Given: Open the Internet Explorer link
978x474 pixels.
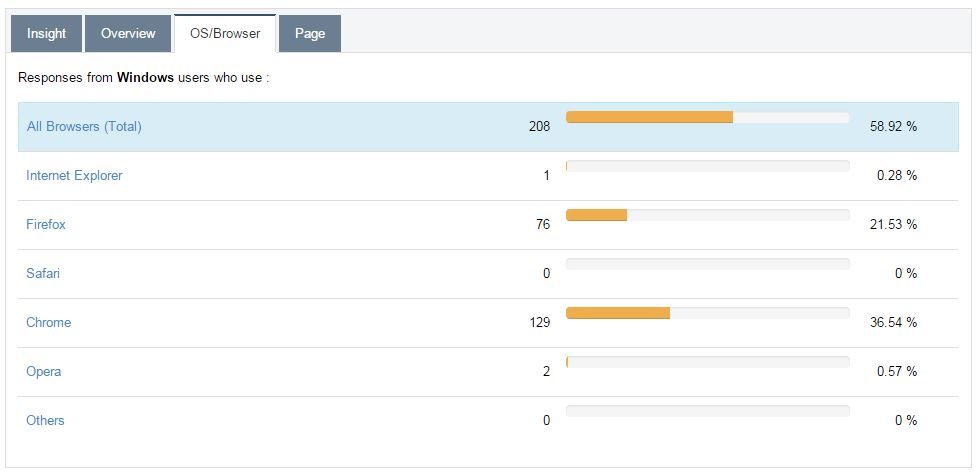Looking at the screenshot, I should click(x=74, y=176).
